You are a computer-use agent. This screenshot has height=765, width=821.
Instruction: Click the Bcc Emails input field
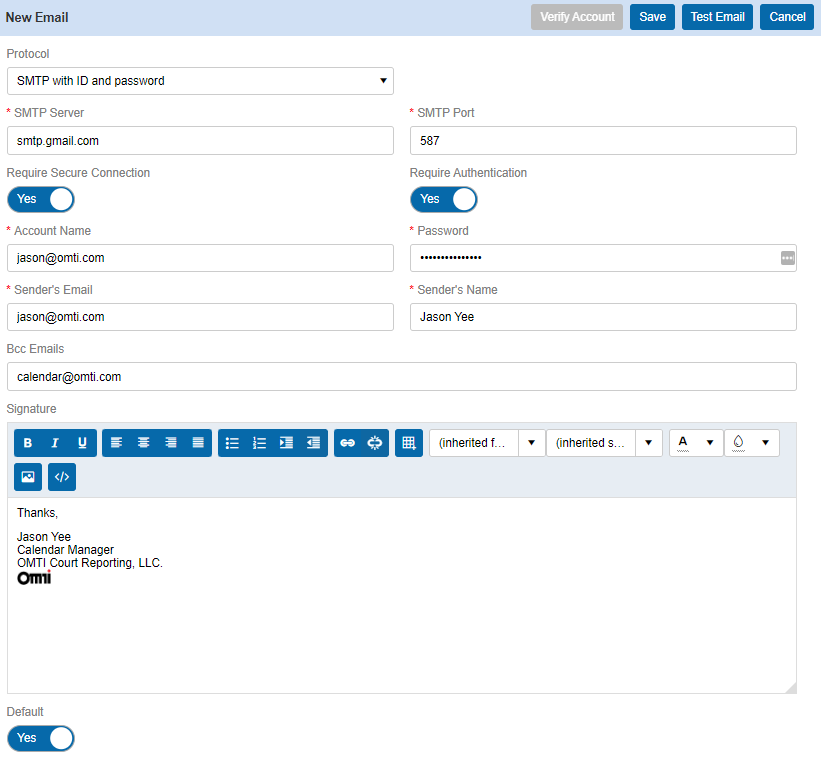[400, 376]
